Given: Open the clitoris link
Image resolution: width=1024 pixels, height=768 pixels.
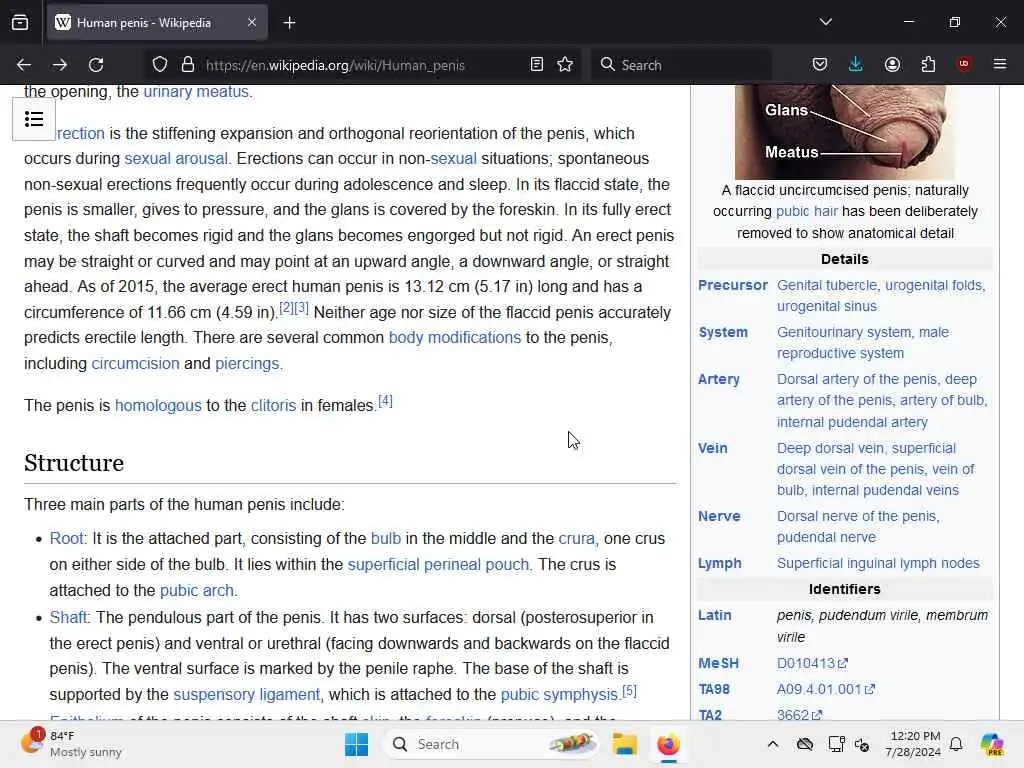Looking at the screenshot, I should click(x=274, y=406).
